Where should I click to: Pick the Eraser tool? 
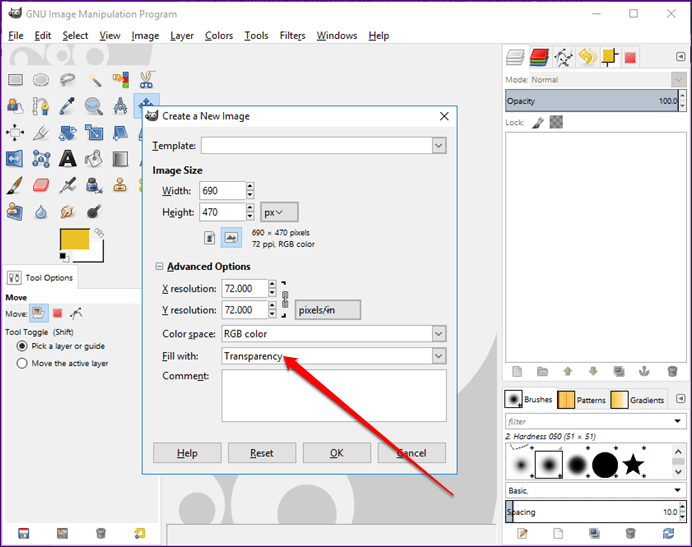point(41,185)
